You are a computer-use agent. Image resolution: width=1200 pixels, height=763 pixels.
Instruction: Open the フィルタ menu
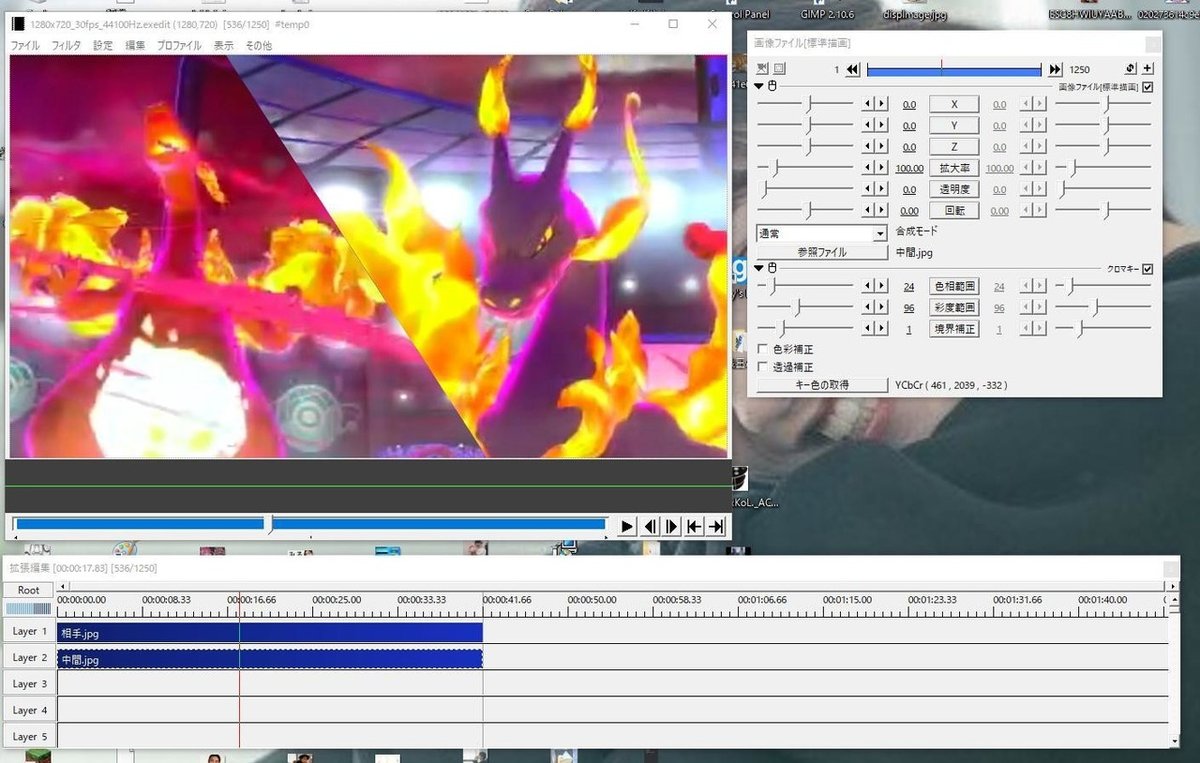point(66,45)
